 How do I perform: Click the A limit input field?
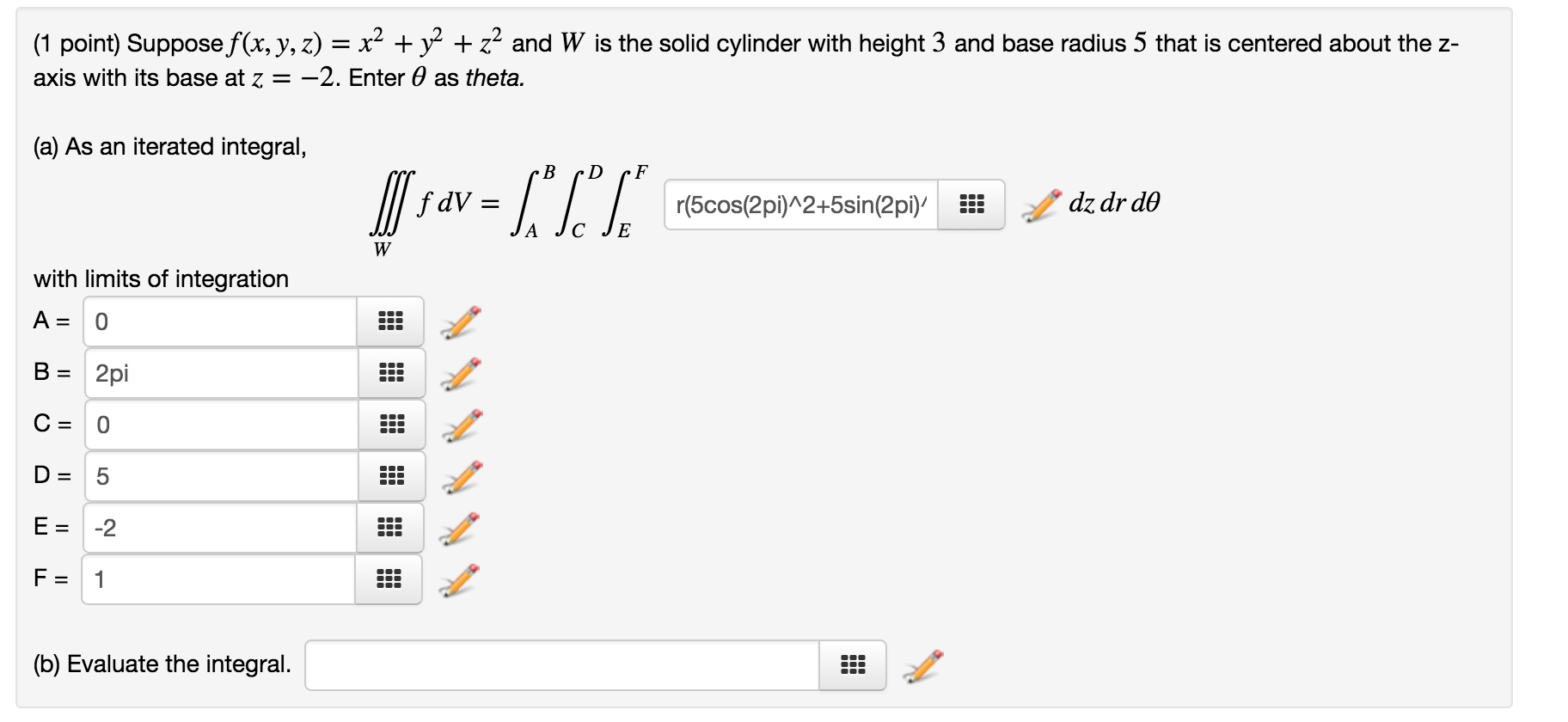220,321
